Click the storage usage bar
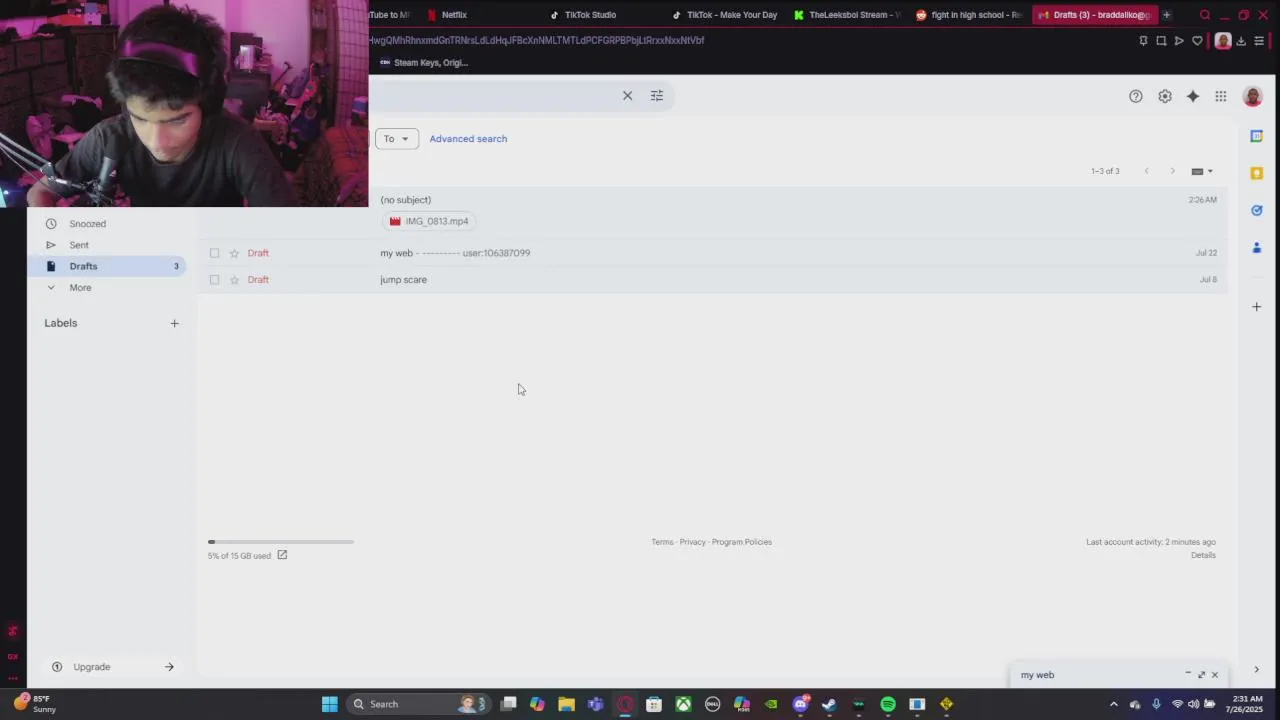Screen dimensions: 1280x720 click(281, 542)
